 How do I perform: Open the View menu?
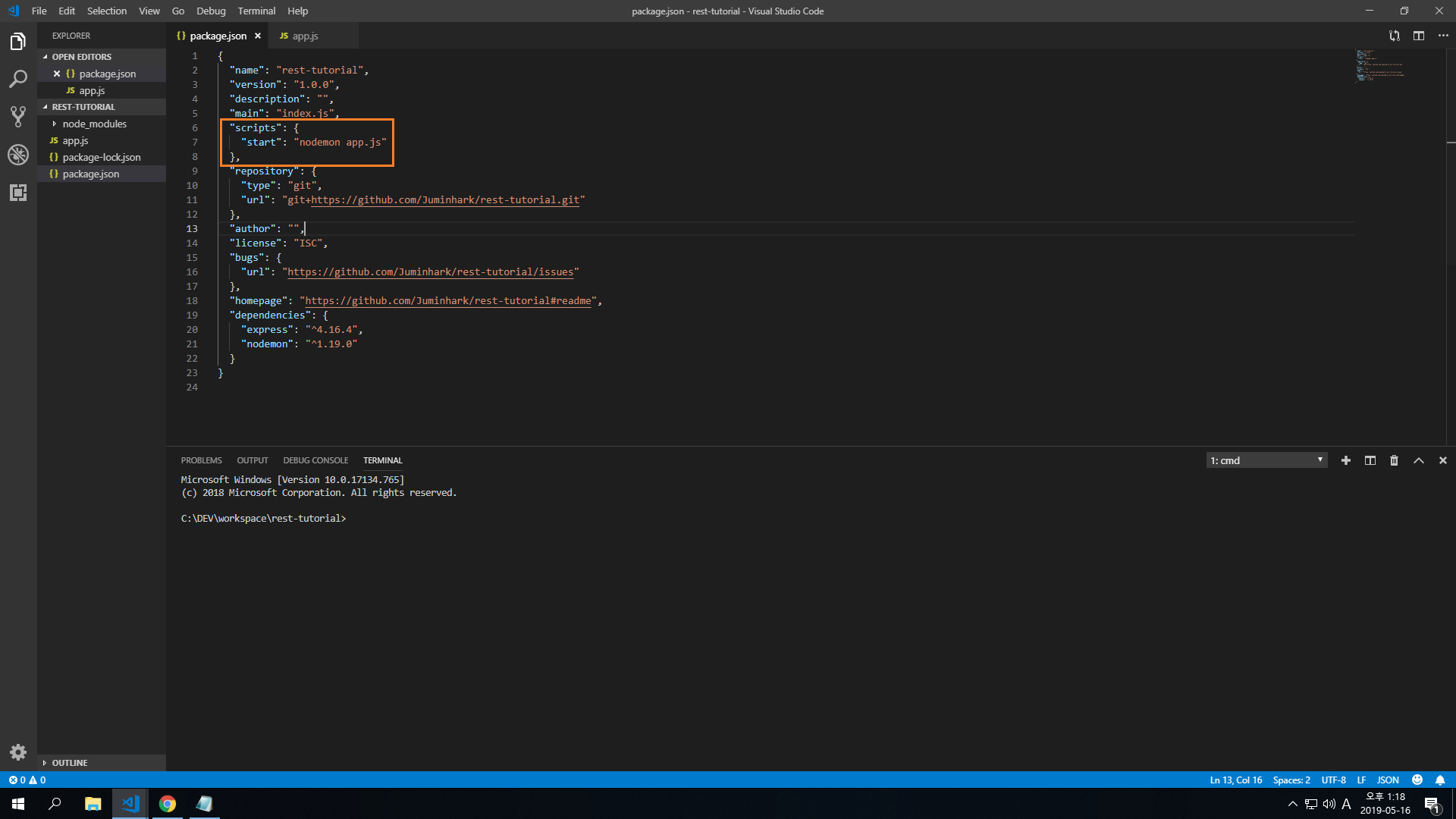149,11
